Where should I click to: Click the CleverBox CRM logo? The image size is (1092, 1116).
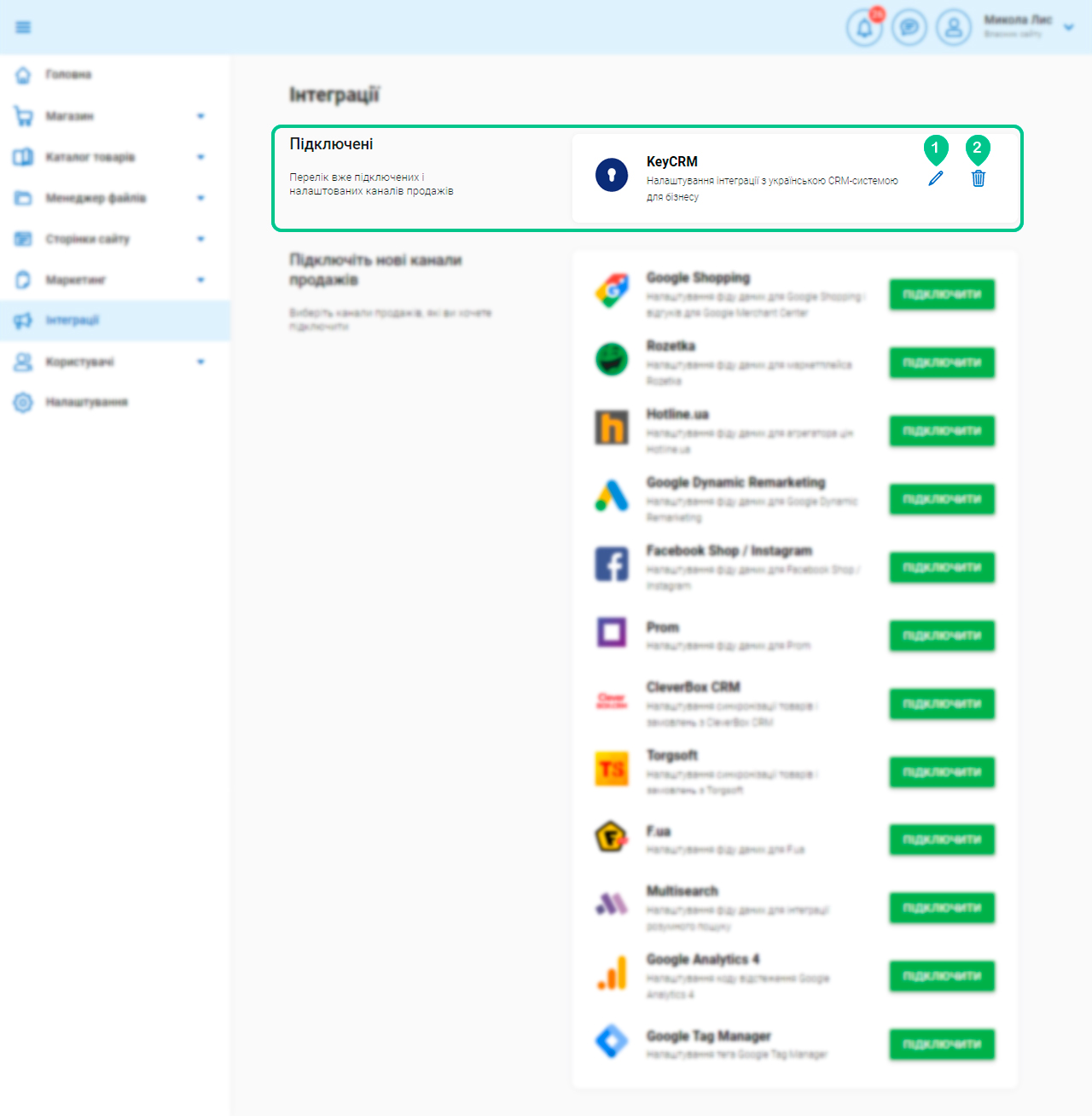click(x=612, y=700)
